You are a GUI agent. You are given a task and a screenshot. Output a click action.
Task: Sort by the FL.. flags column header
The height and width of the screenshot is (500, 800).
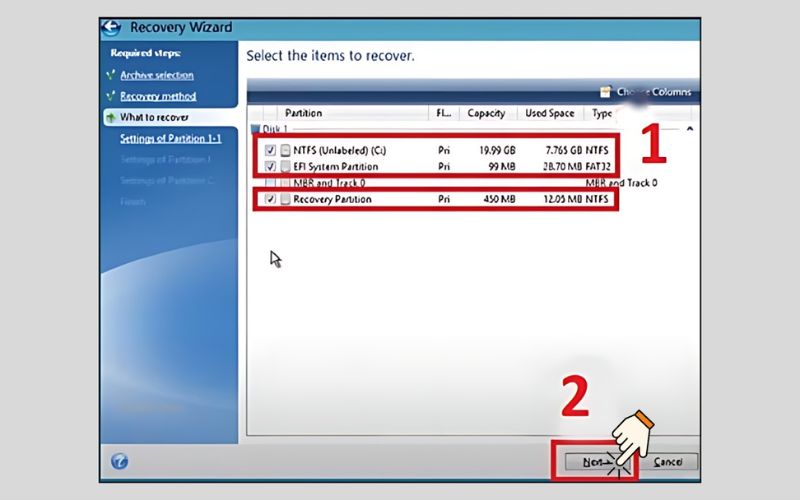pyautogui.click(x=443, y=113)
